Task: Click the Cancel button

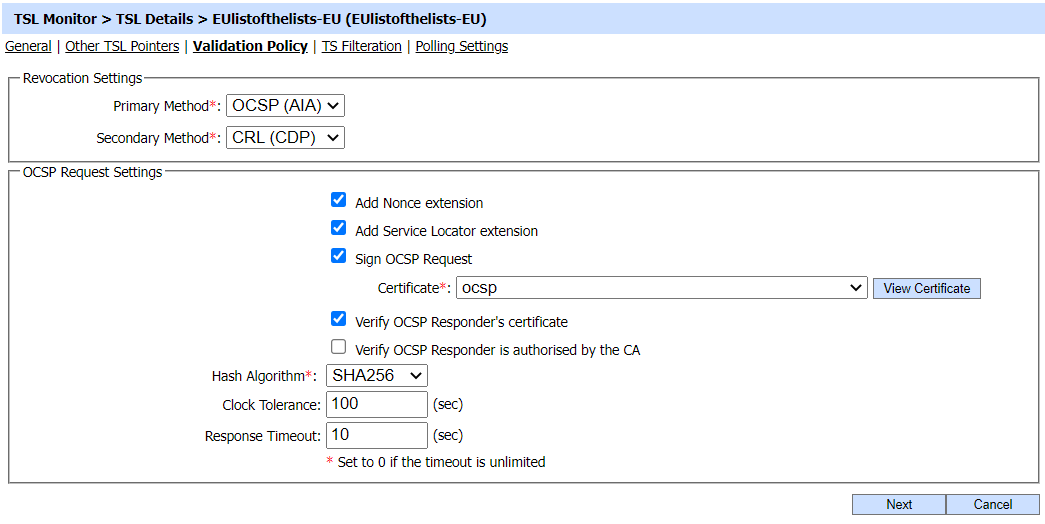Action: [992, 505]
